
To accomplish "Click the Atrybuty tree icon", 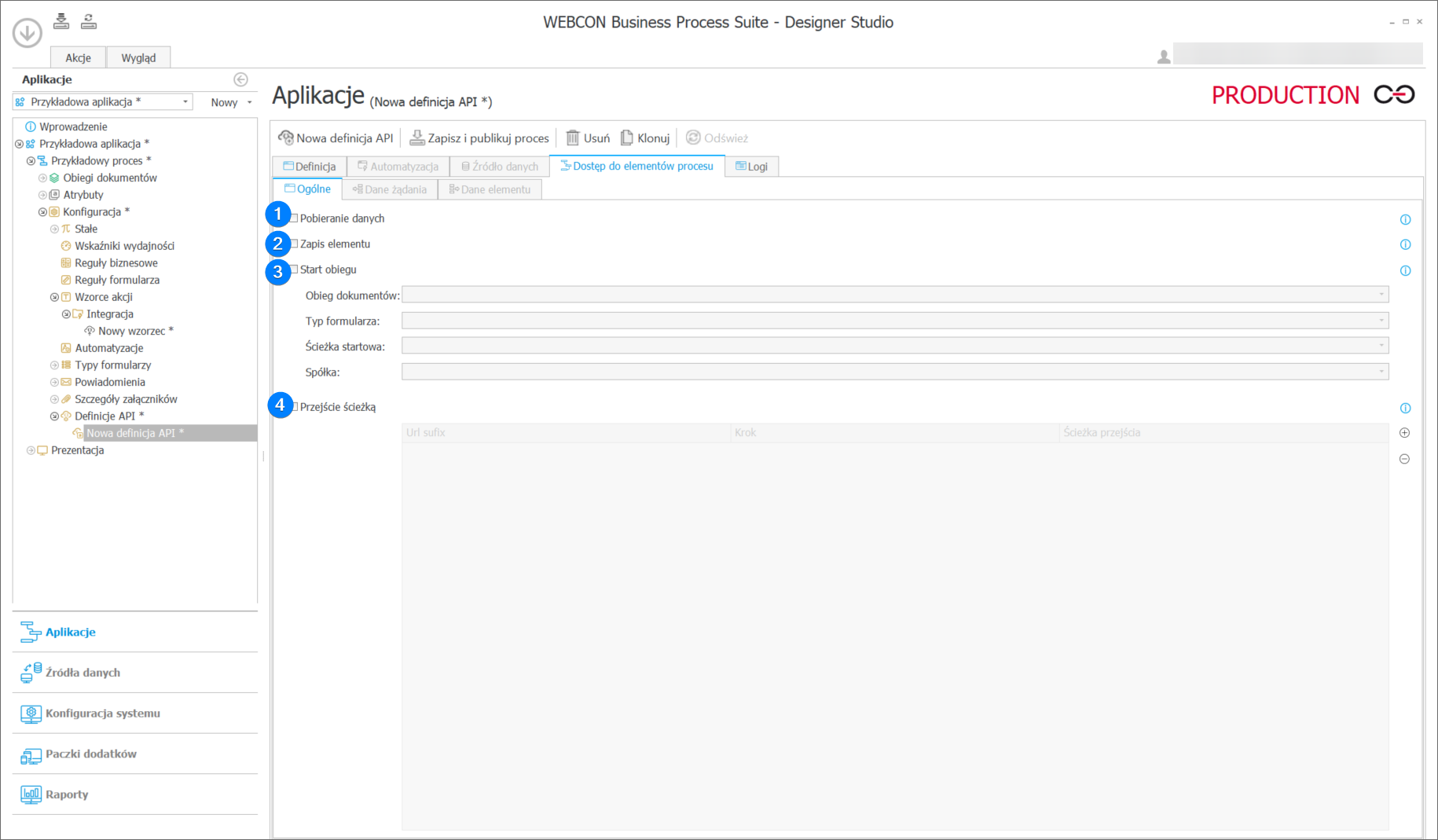I will [x=54, y=195].
